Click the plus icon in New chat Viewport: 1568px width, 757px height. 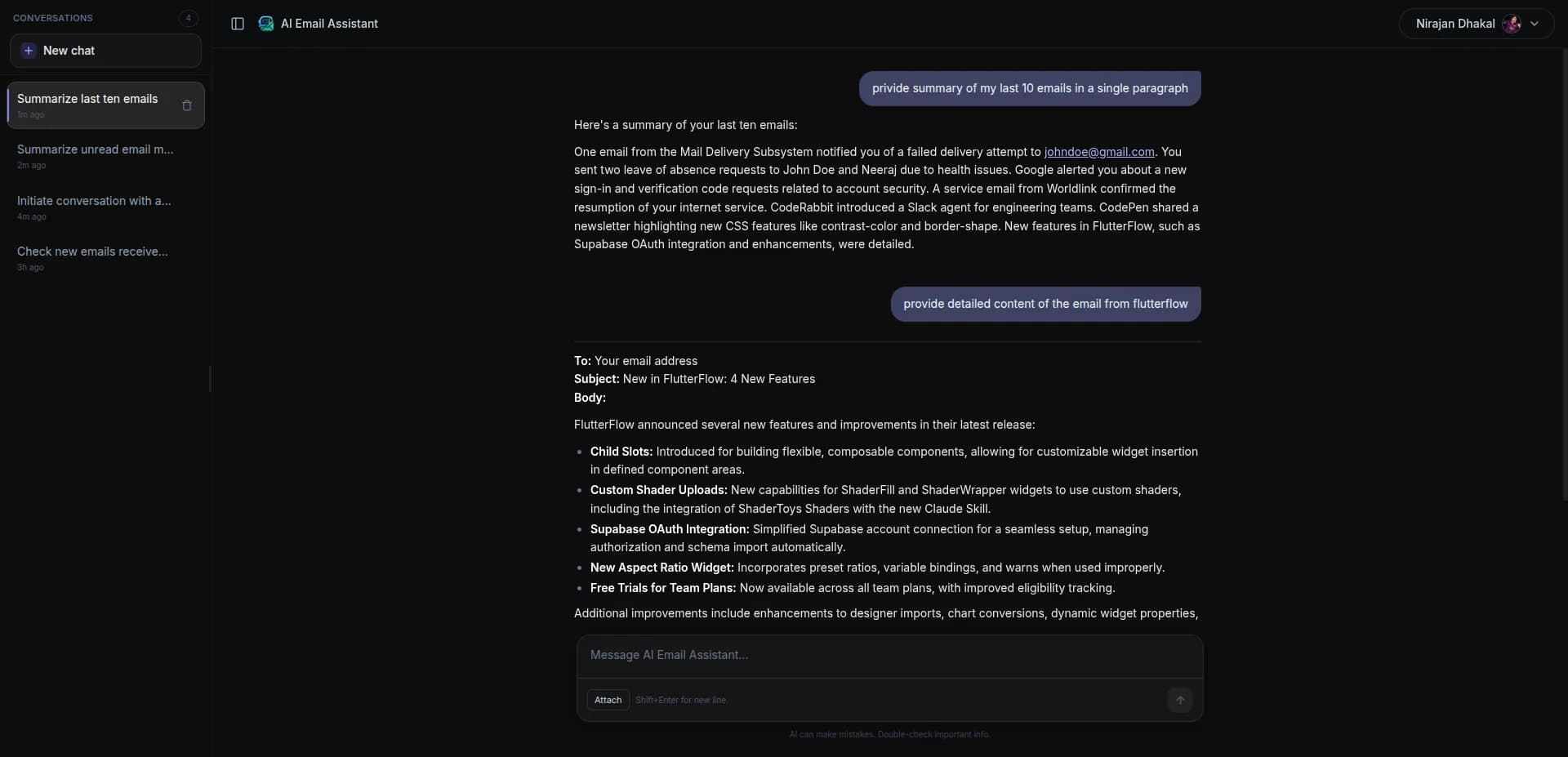coord(29,51)
